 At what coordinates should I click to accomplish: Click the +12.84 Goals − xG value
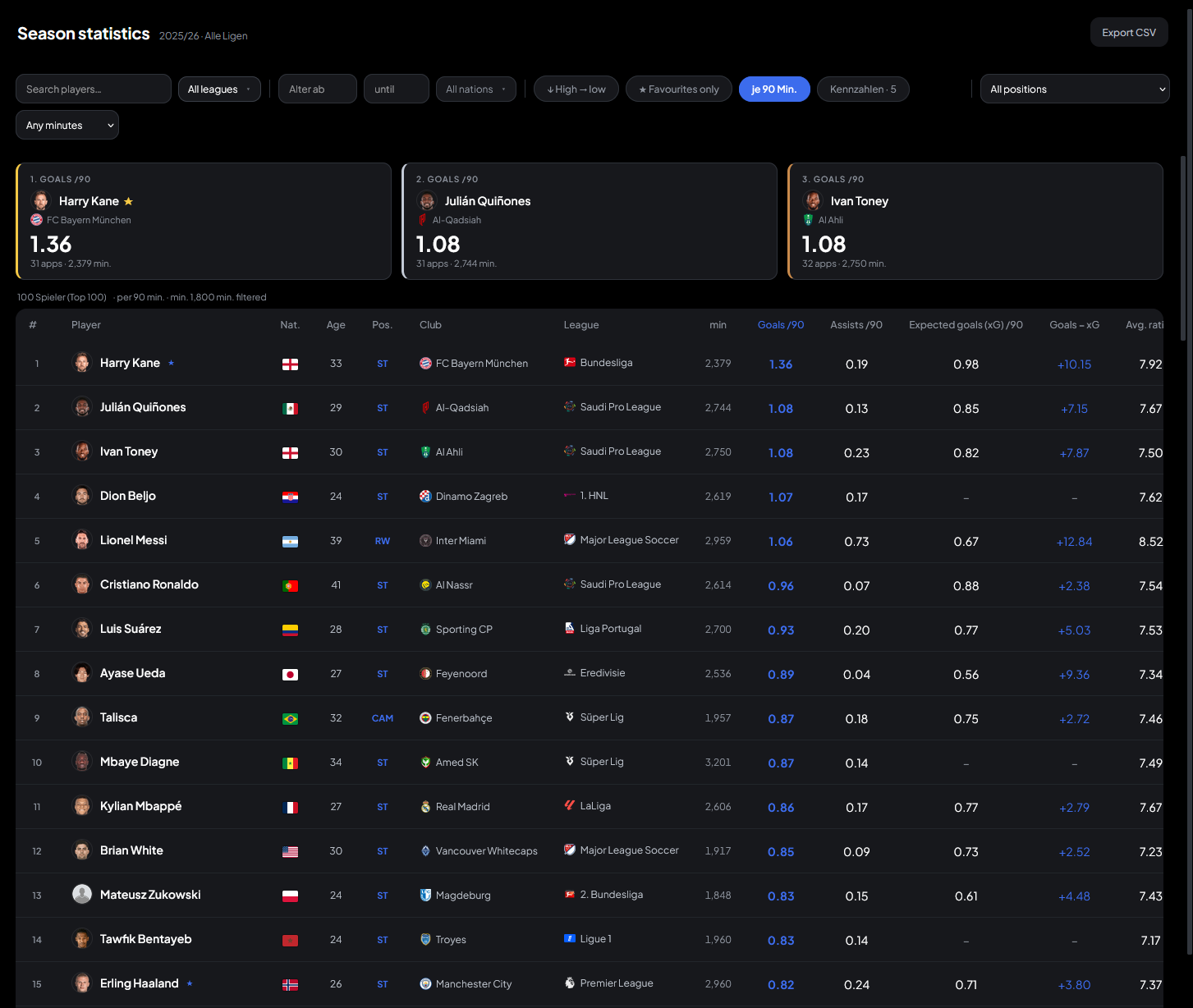[x=1074, y=542]
